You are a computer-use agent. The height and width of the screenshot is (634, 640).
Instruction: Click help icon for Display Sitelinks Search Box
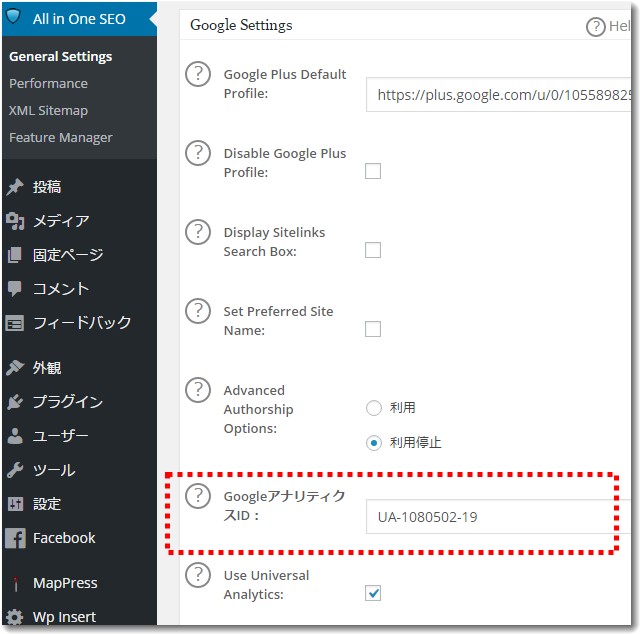198,232
